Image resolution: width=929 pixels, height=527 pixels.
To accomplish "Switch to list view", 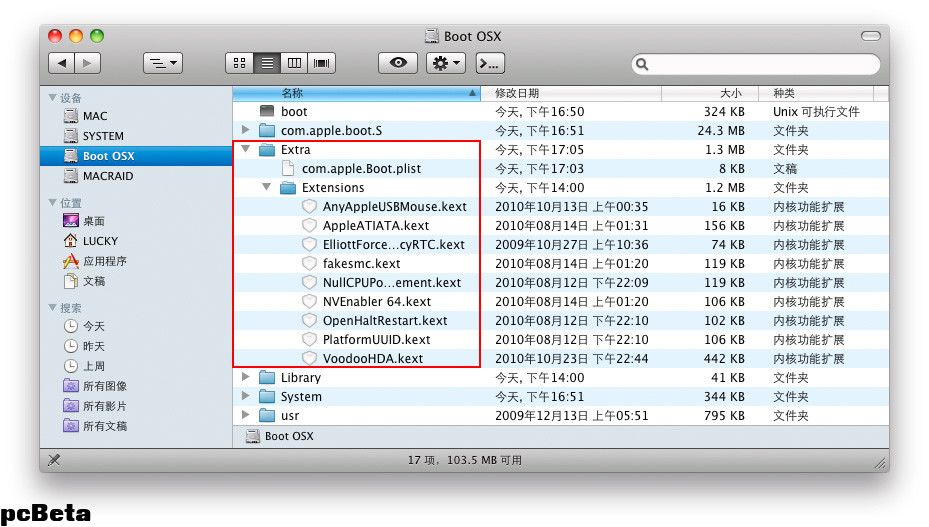I will click(x=267, y=63).
